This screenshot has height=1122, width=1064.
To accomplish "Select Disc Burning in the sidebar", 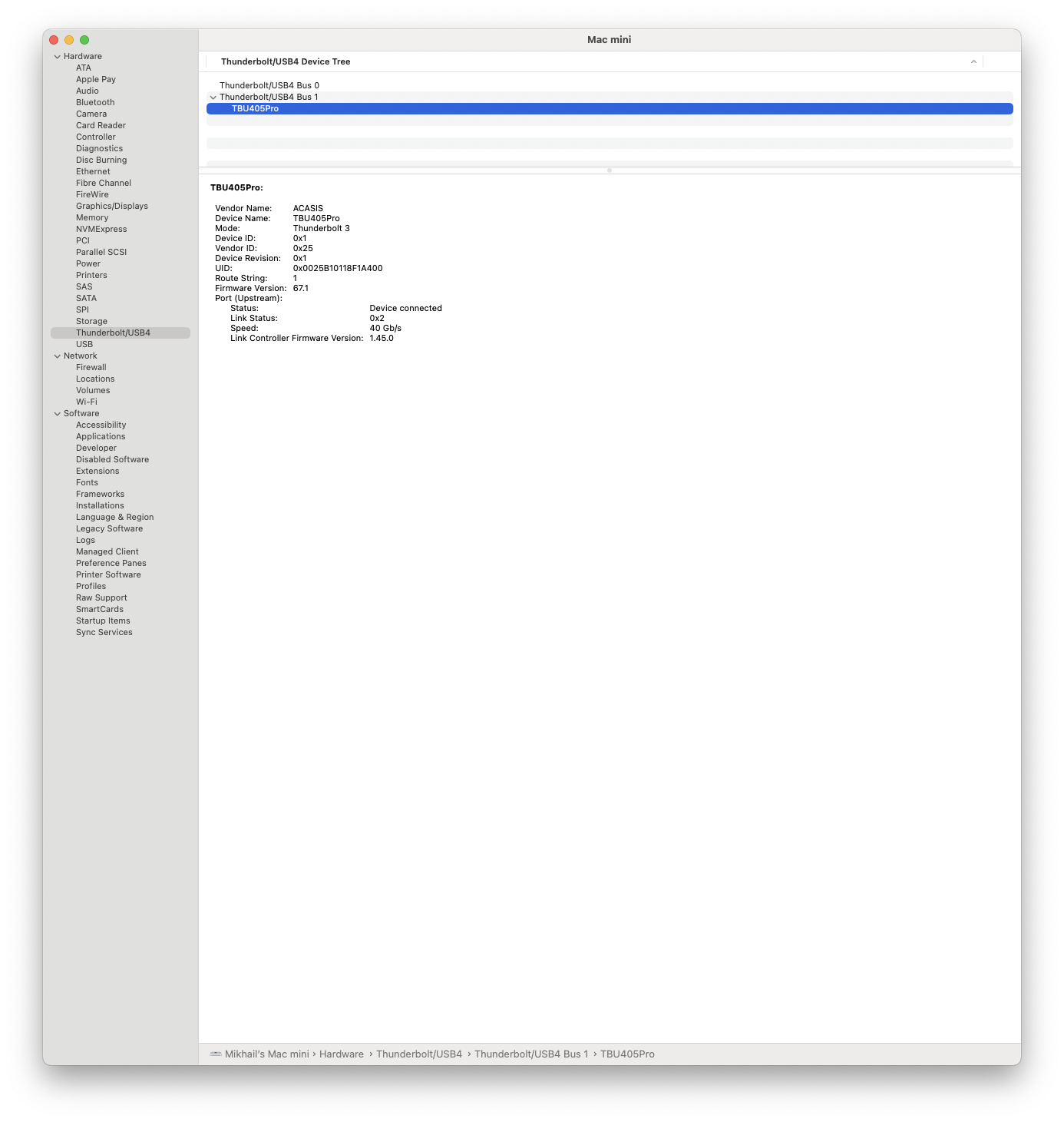I will coord(101,161).
